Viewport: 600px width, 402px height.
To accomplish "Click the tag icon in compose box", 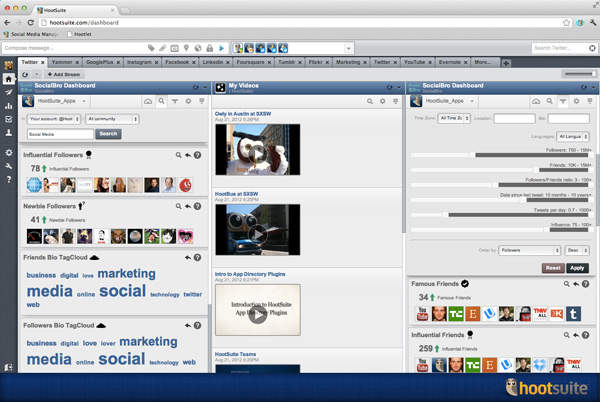I will pyautogui.click(x=151, y=48).
